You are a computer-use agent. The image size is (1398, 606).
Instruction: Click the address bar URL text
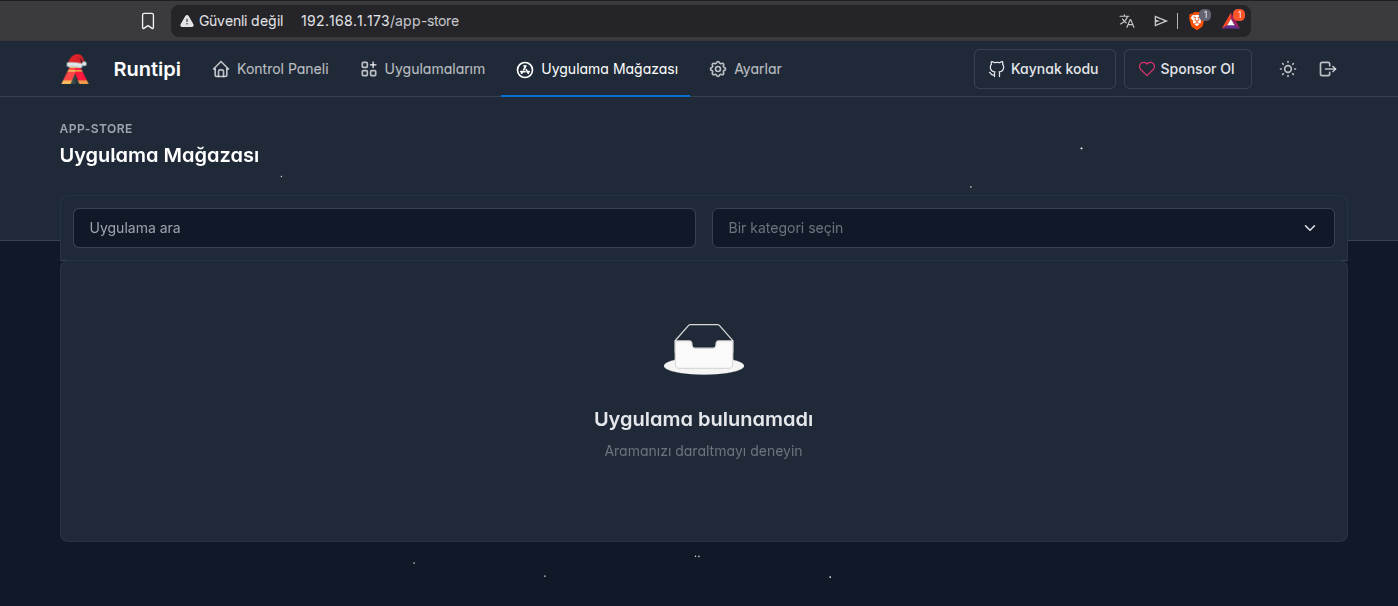pos(380,20)
